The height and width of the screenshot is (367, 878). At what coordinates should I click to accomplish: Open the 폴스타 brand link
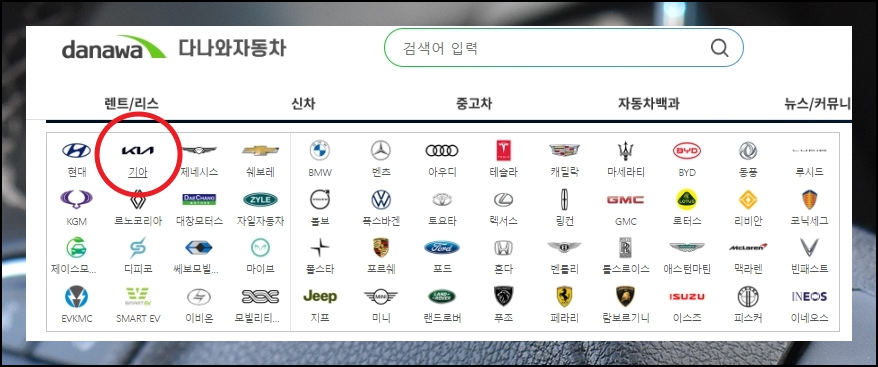point(320,270)
